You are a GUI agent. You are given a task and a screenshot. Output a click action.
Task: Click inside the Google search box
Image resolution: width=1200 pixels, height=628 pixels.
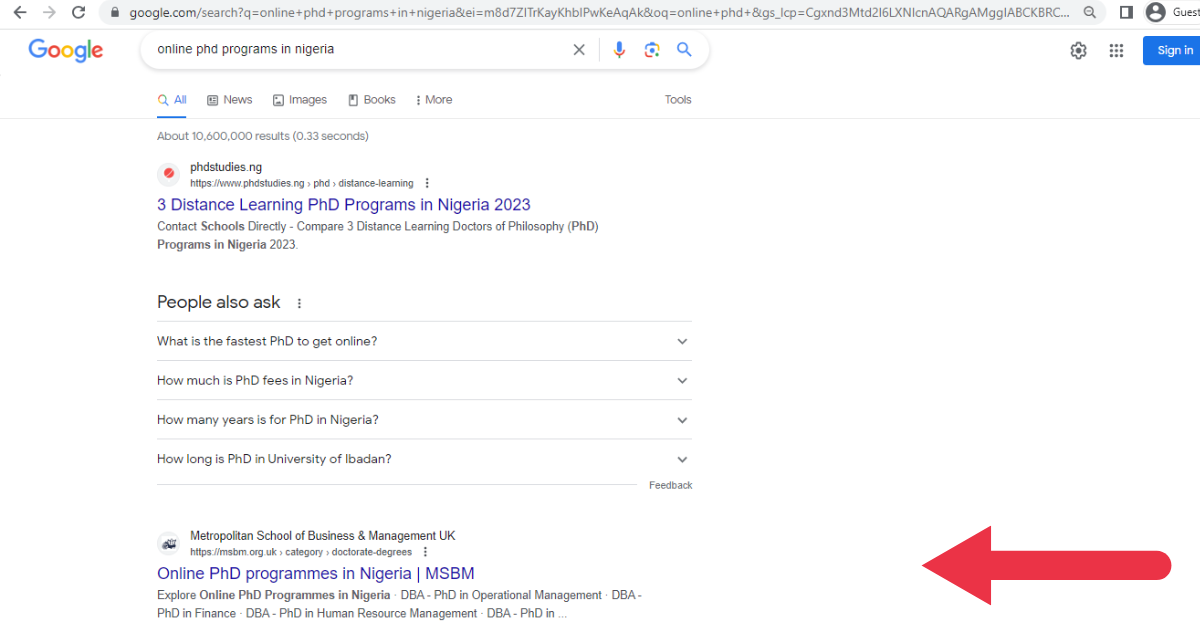(x=360, y=50)
